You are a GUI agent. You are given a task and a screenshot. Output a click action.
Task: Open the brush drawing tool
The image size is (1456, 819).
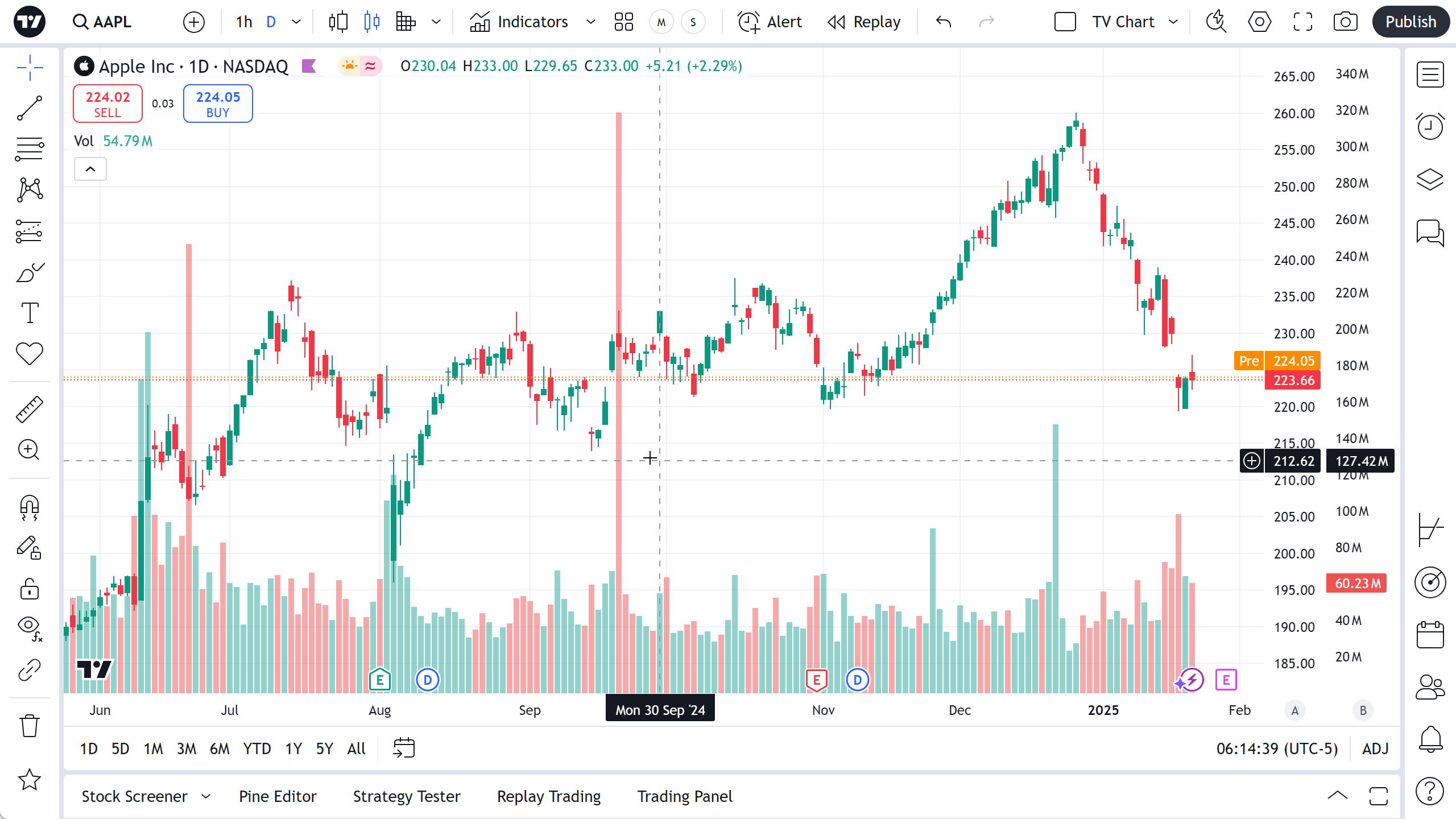coord(30,272)
